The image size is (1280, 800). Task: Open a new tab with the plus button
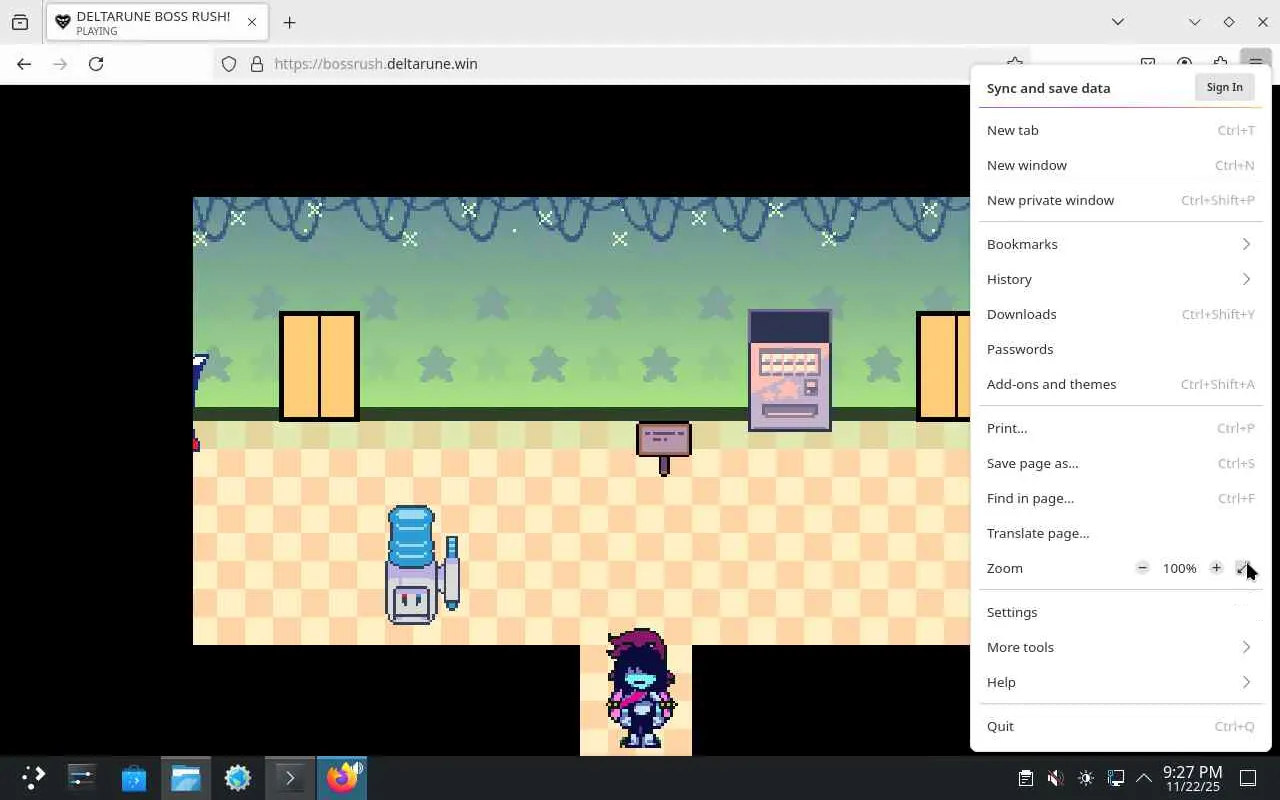289,22
